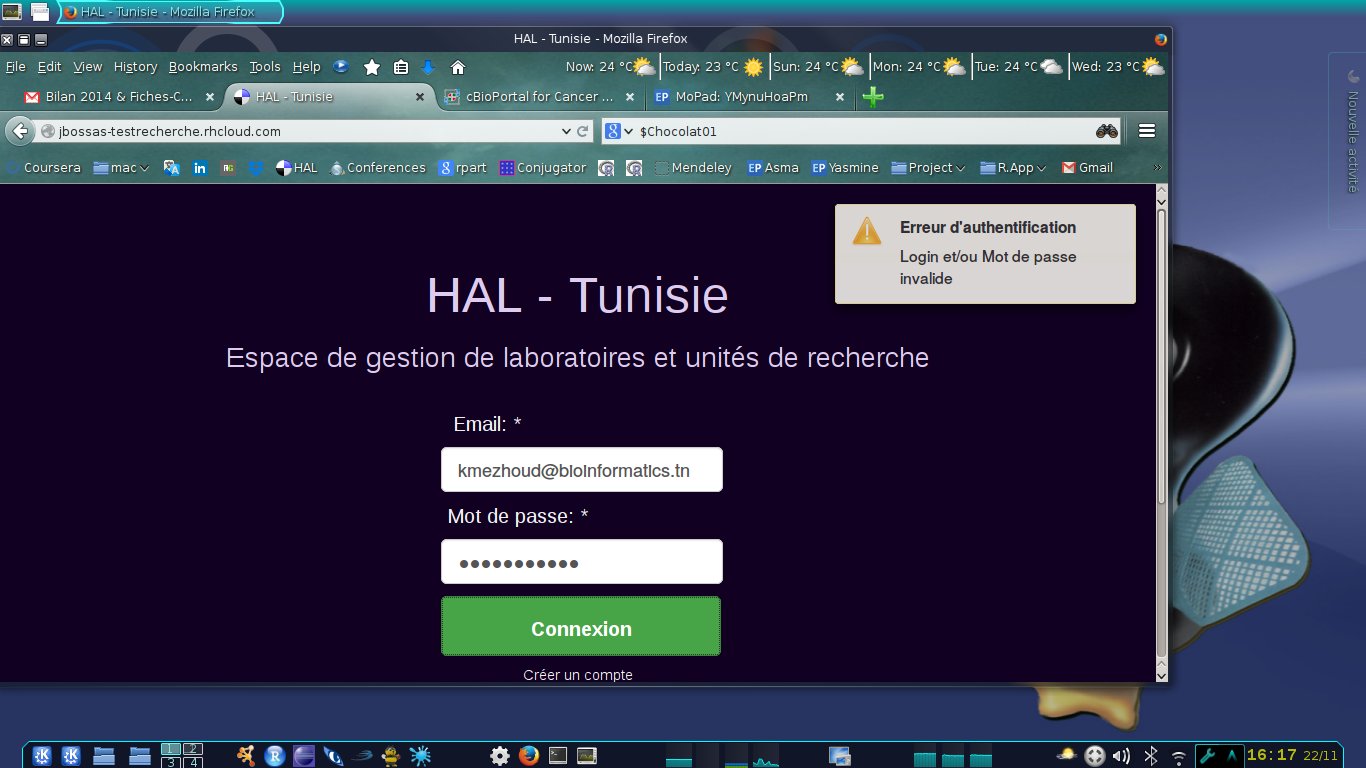
Task: Click the home icon in the menu bar
Action: coord(458,67)
